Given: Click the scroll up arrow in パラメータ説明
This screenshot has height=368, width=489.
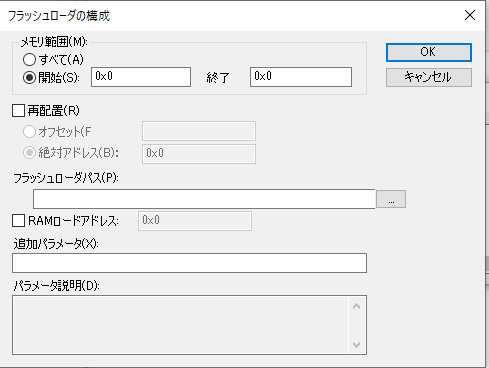Looking at the screenshot, I should point(356,306).
